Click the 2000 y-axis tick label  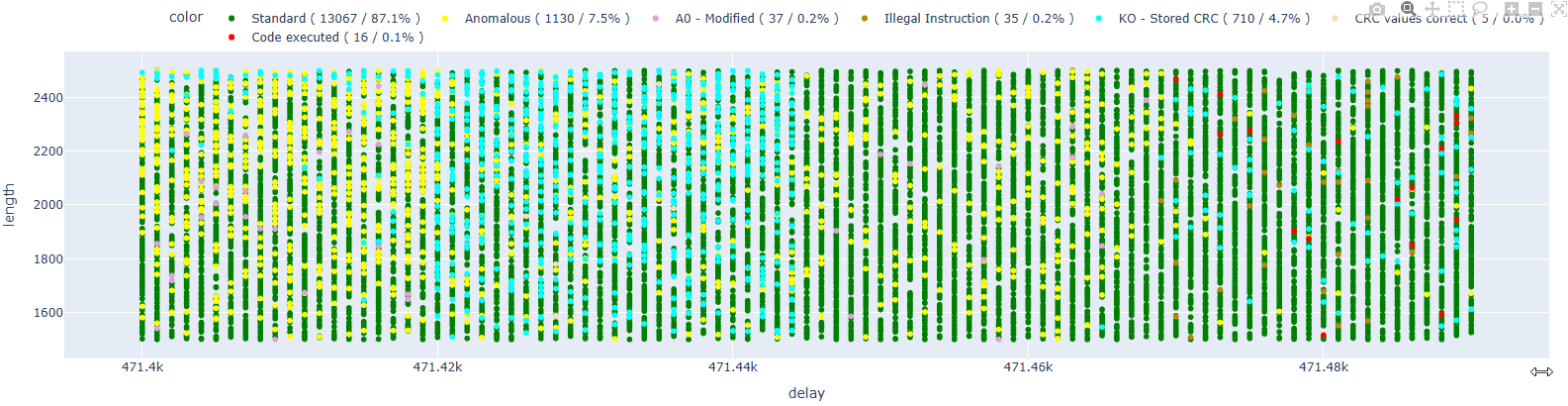tap(46, 205)
